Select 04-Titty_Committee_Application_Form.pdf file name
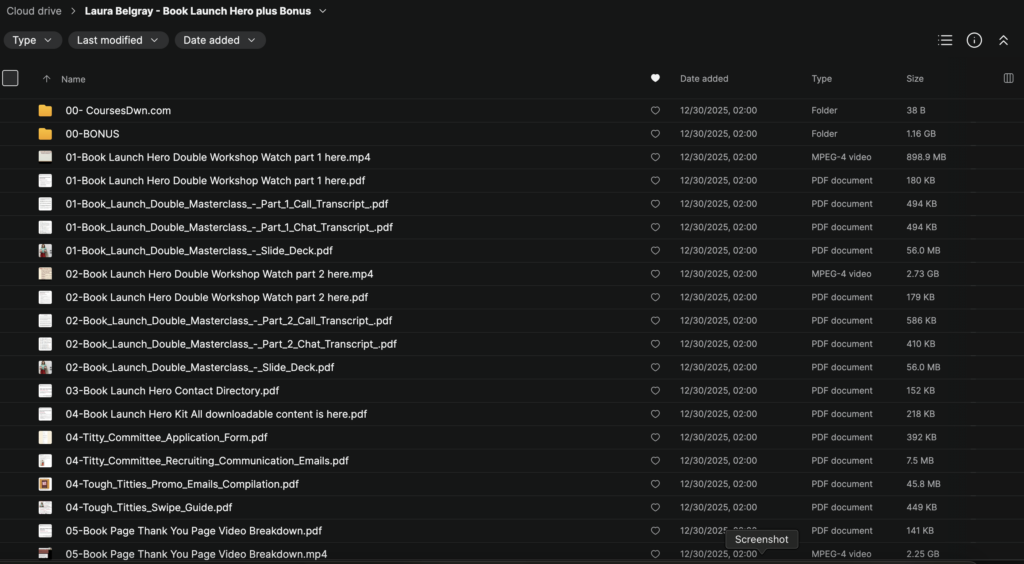Viewport: 1024px width, 564px height. click(x=167, y=437)
